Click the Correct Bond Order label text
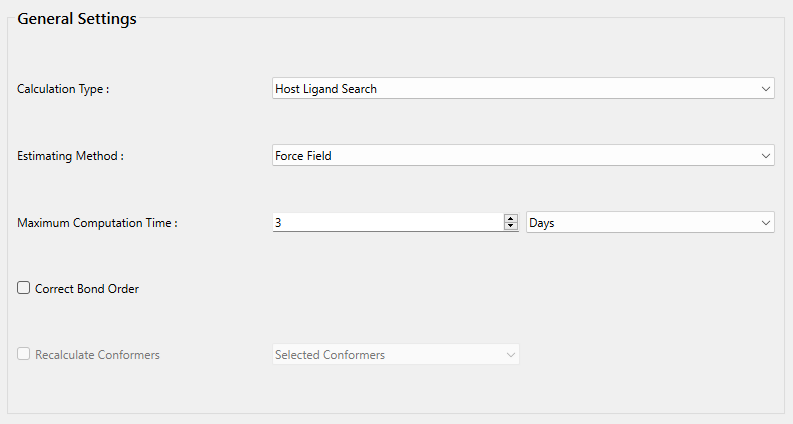This screenshot has height=424, width=793. pos(87,289)
